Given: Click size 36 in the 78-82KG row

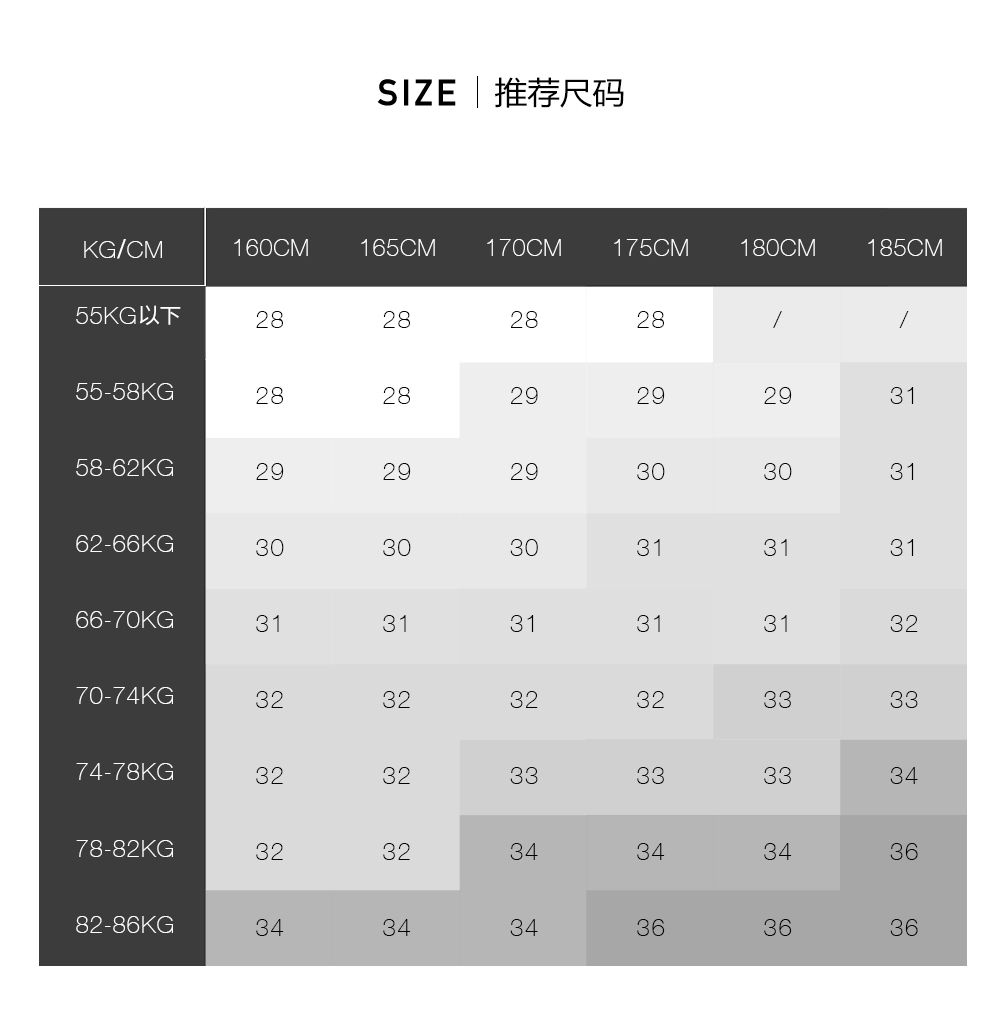Looking at the screenshot, I should click(x=903, y=852).
